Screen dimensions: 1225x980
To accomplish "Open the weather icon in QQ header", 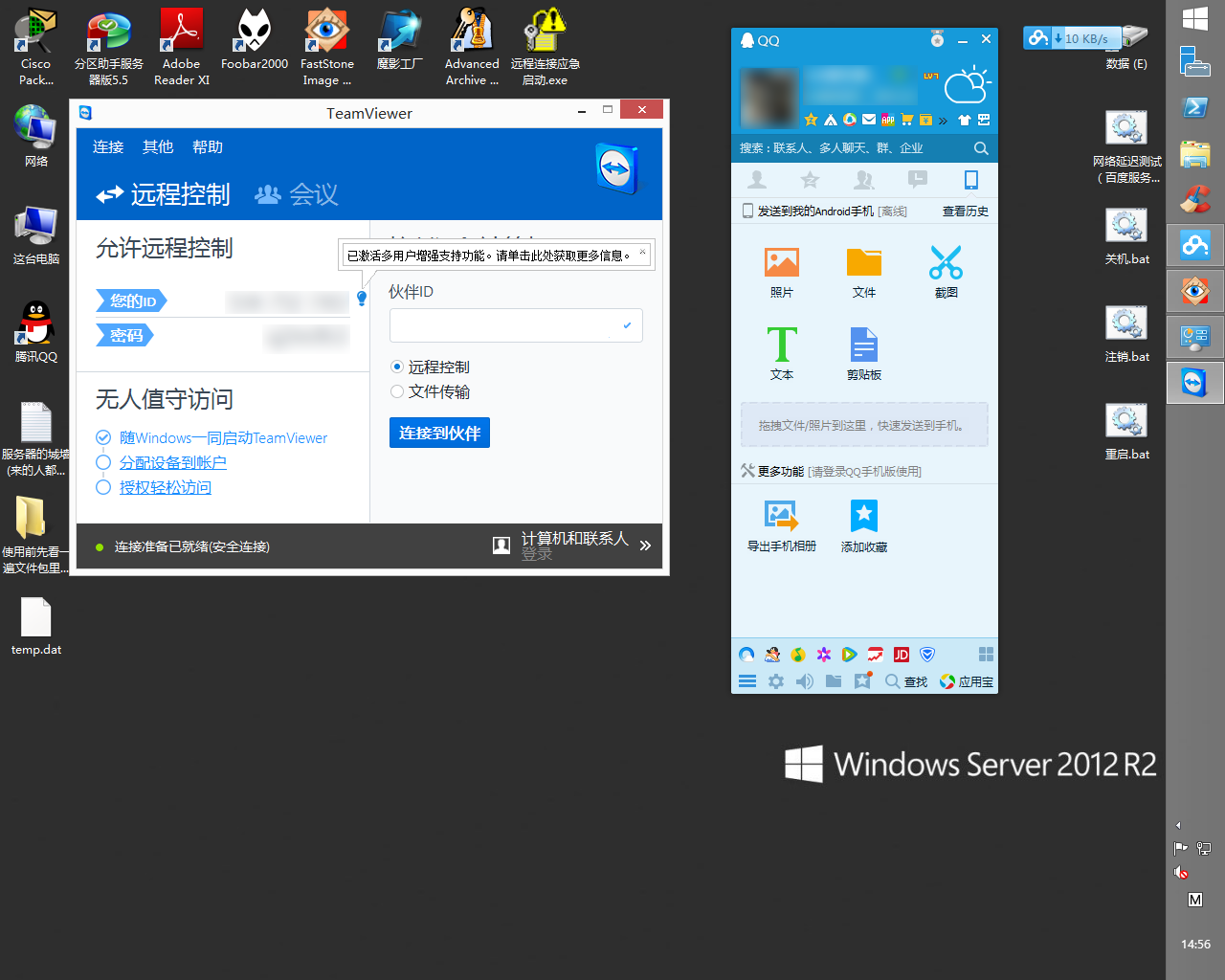I will 968,84.
